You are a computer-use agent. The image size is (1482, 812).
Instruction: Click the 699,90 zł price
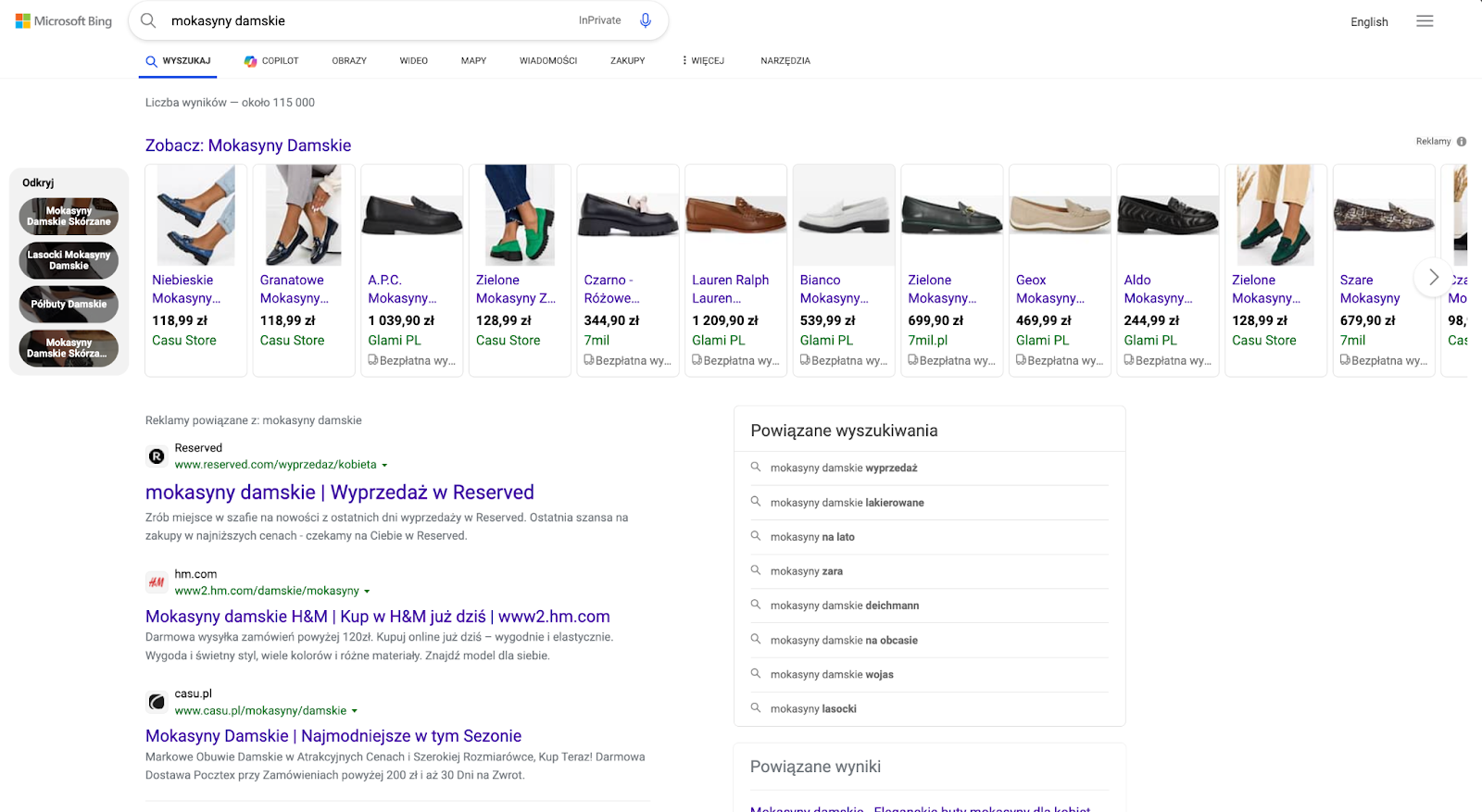click(x=936, y=320)
